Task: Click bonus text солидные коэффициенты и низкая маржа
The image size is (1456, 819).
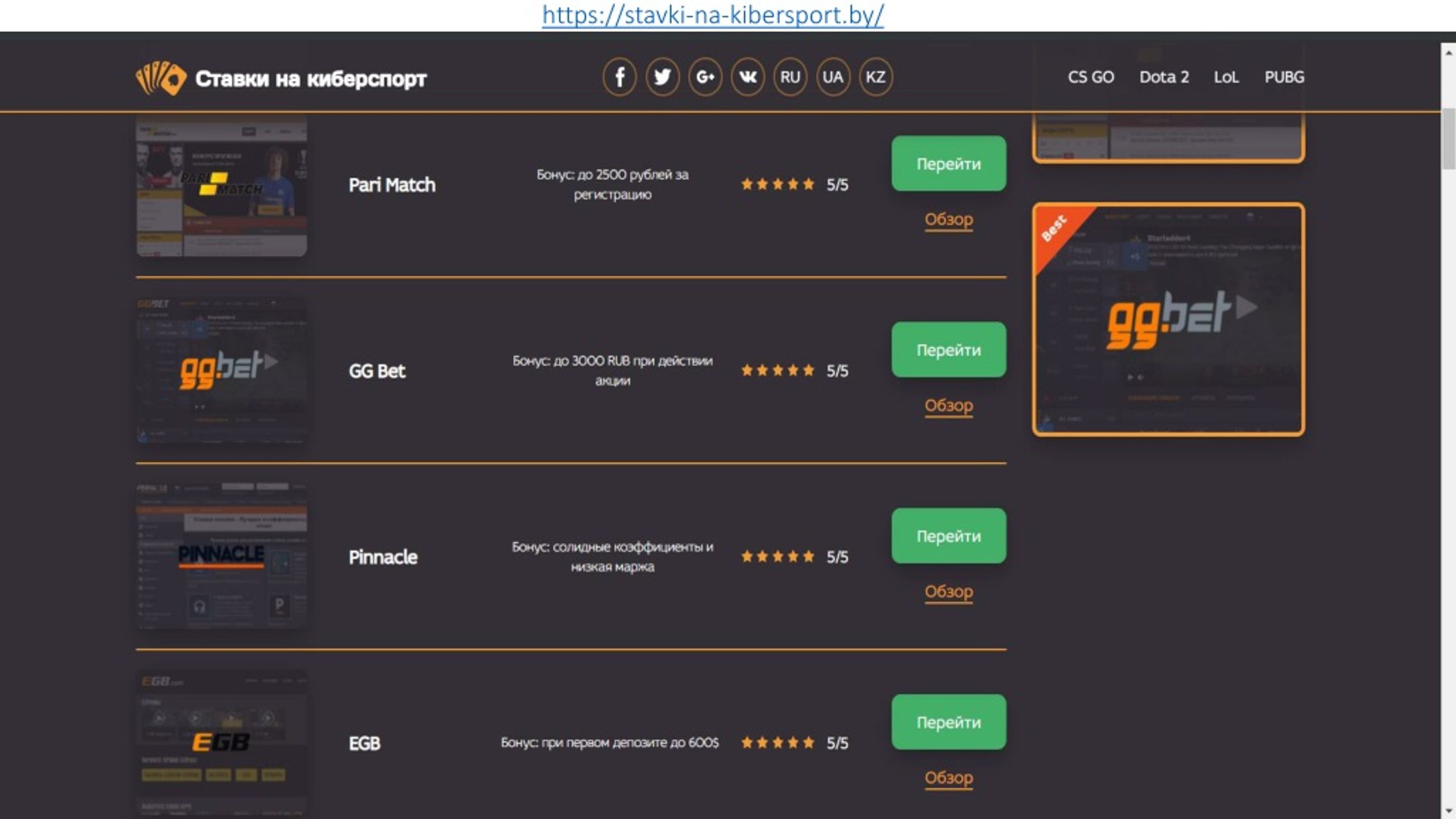Action: (613, 556)
